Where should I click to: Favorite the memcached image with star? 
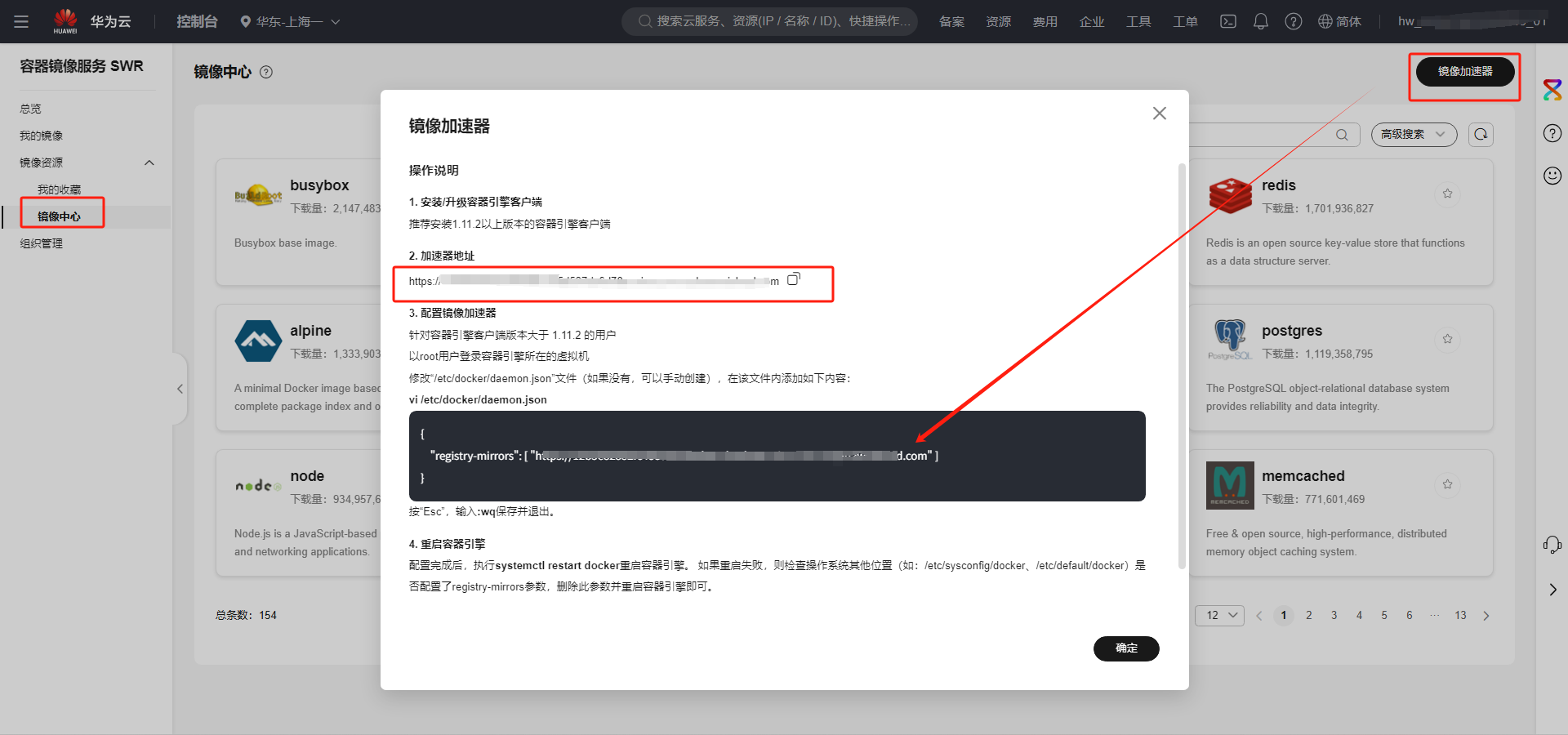click(1447, 484)
